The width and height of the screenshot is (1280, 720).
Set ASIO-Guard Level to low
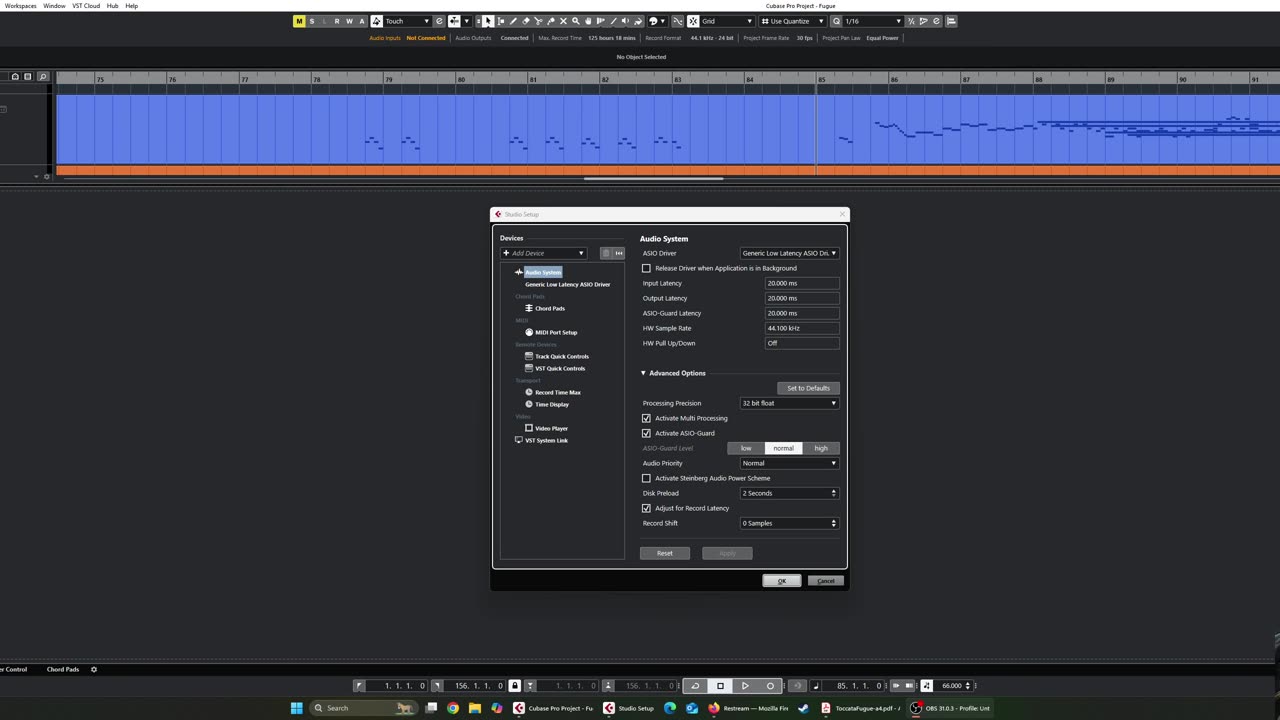click(746, 448)
